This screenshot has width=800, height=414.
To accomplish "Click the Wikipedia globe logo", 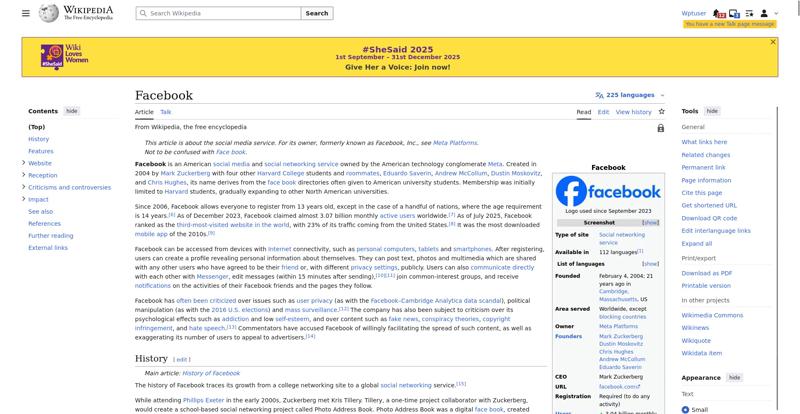I will 48,13.
